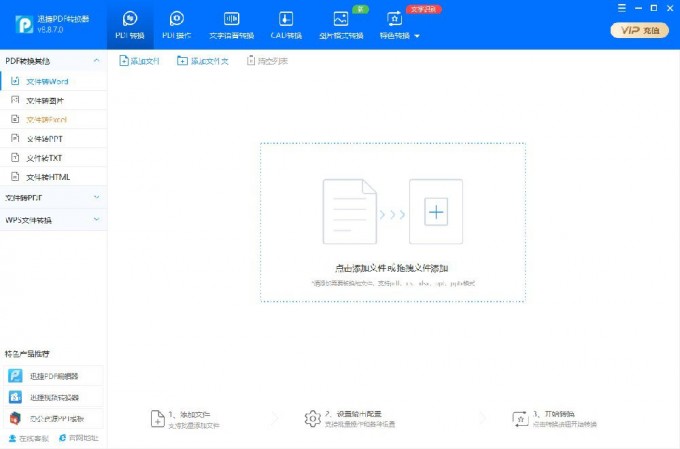Viewport: 680px width, 449px height.
Task: Click the 添加文件夹 button
Action: click(x=203, y=61)
